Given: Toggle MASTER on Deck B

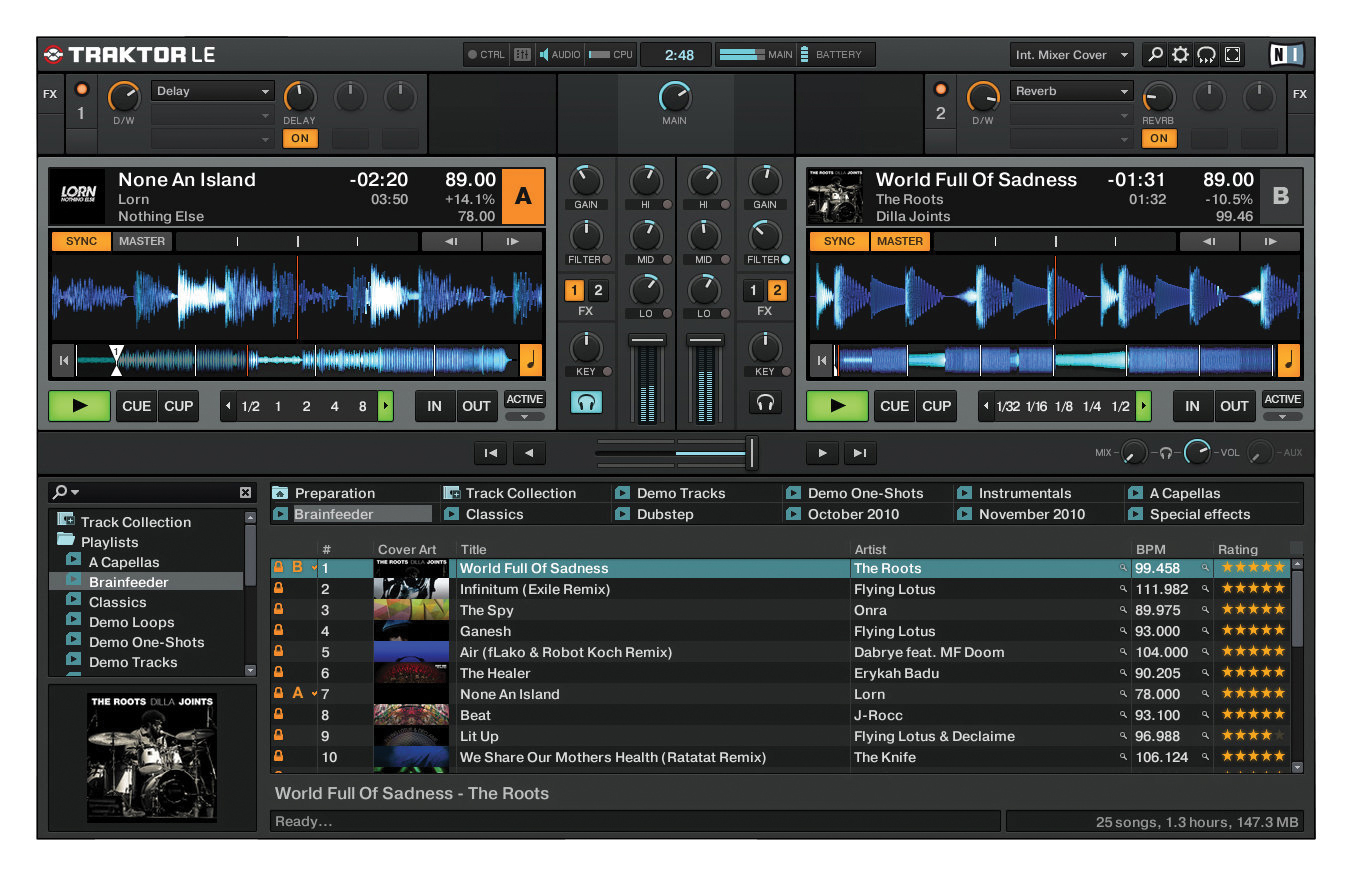Looking at the screenshot, I should [900, 241].
